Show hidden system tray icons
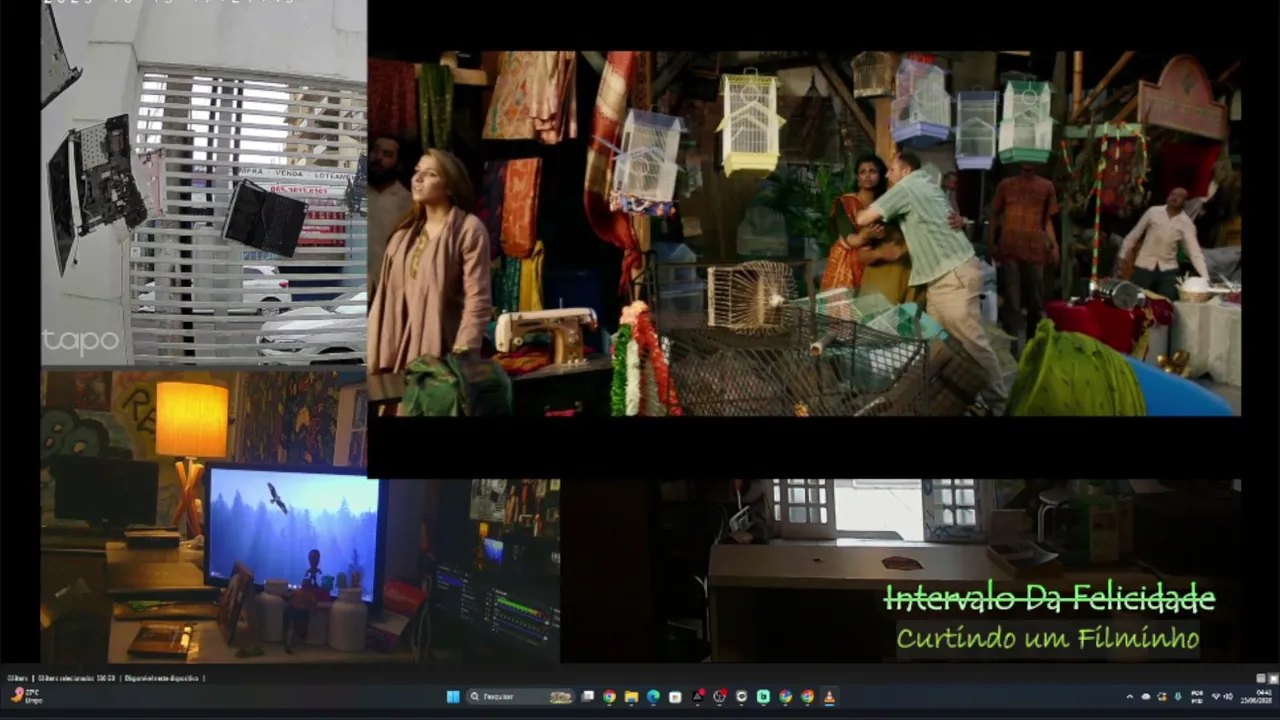The width and height of the screenshot is (1280, 720). (1130, 697)
